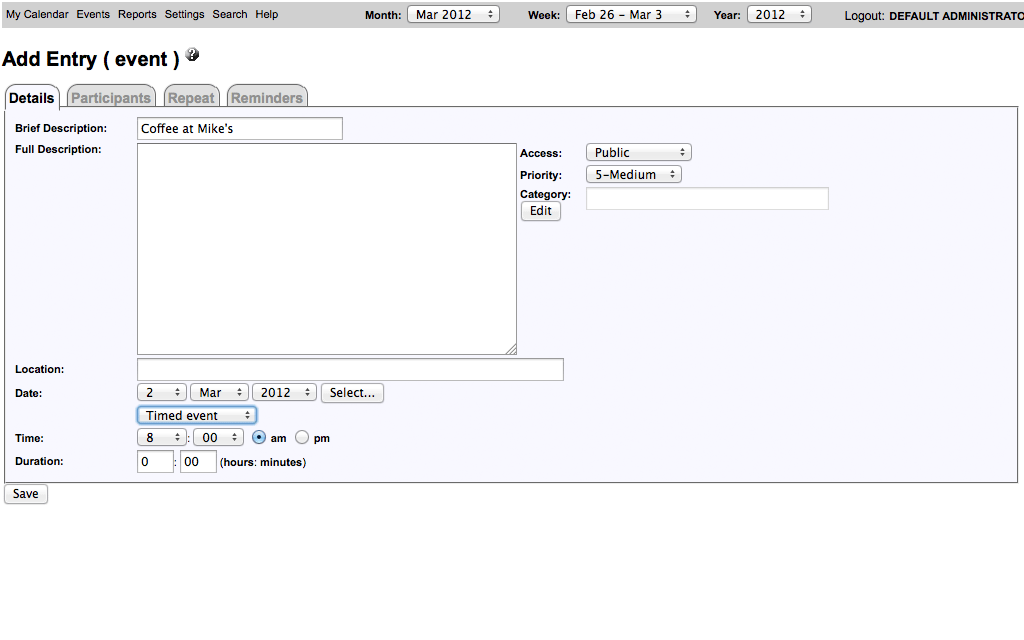Switch to the Participants tab
The height and width of the screenshot is (640, 1024).
[111, 98]
